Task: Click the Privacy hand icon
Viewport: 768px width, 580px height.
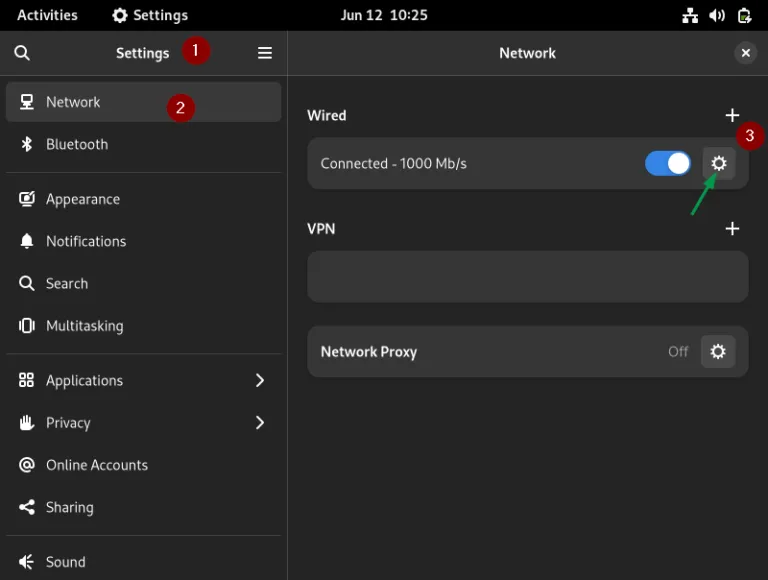Action: (26, 422)
